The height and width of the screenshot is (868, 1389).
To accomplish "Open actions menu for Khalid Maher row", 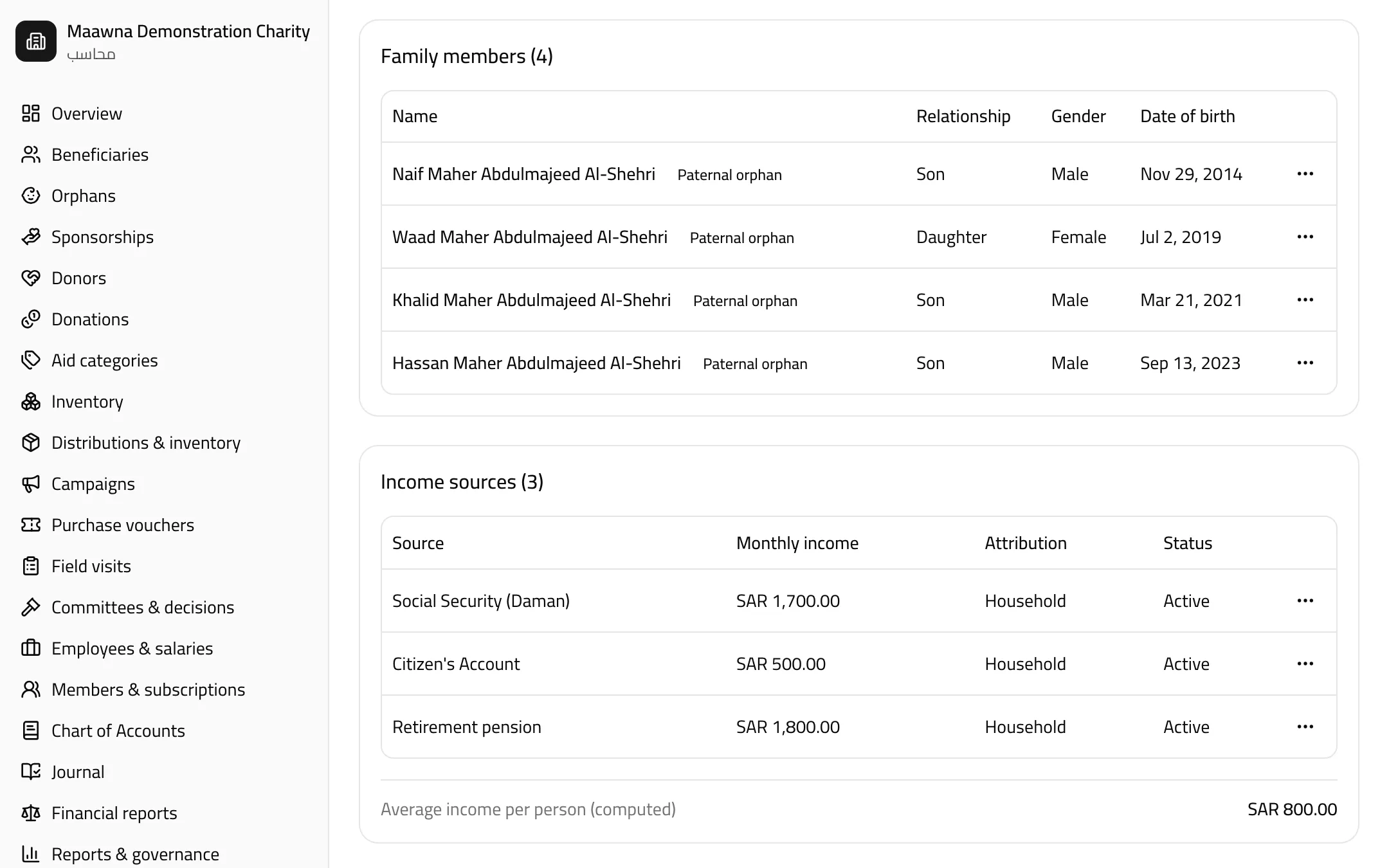I will click(x=1305, y=300).
